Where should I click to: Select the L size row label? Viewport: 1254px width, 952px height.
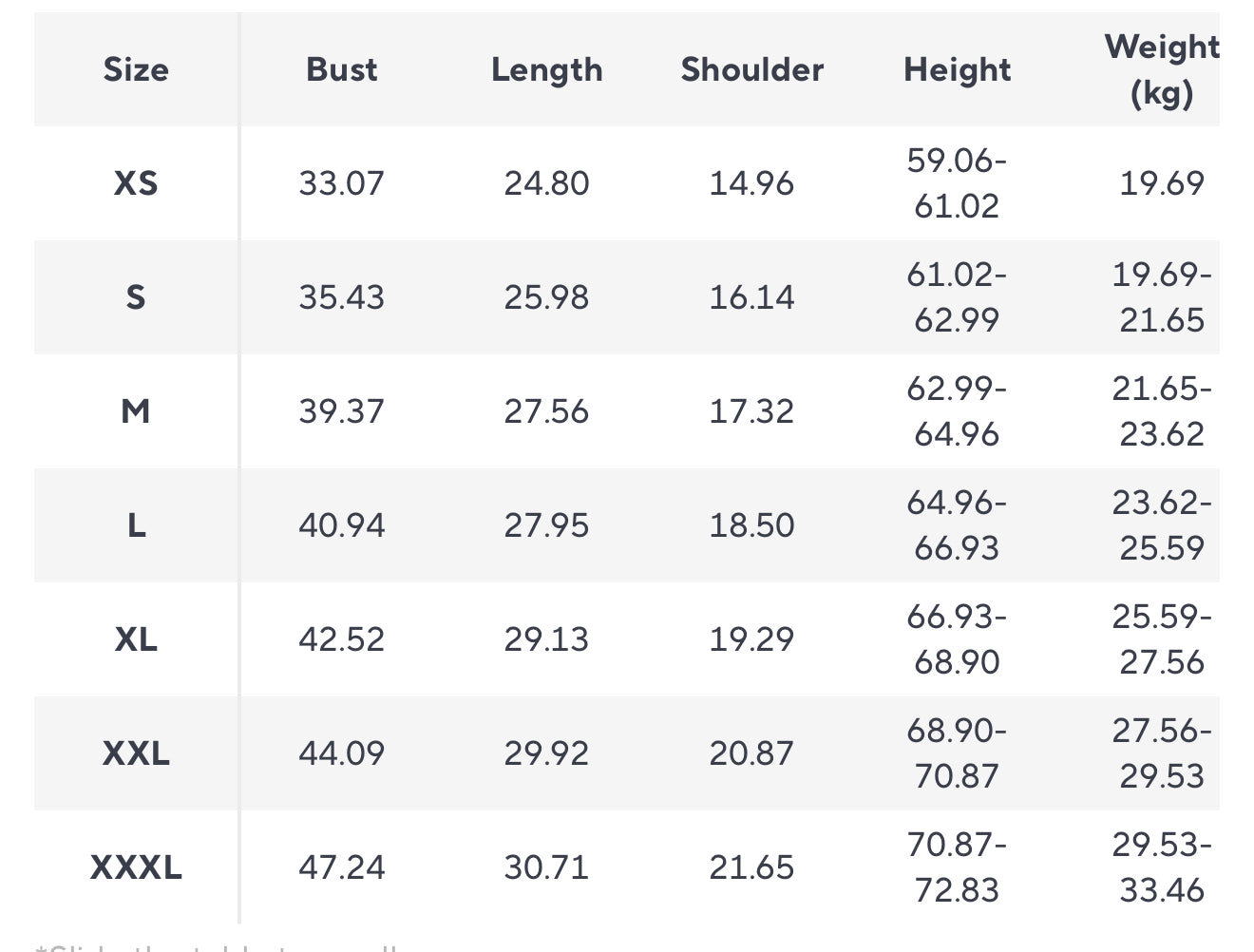coord(136,525)
